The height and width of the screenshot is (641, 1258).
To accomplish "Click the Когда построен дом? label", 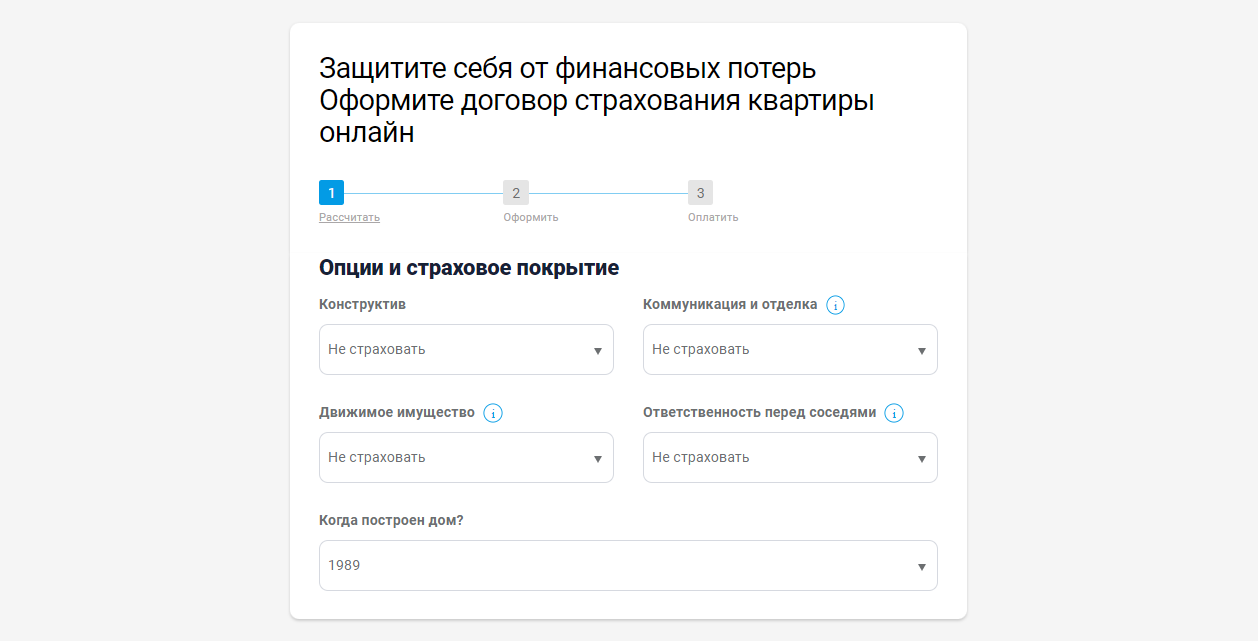I will pos(391,521).
